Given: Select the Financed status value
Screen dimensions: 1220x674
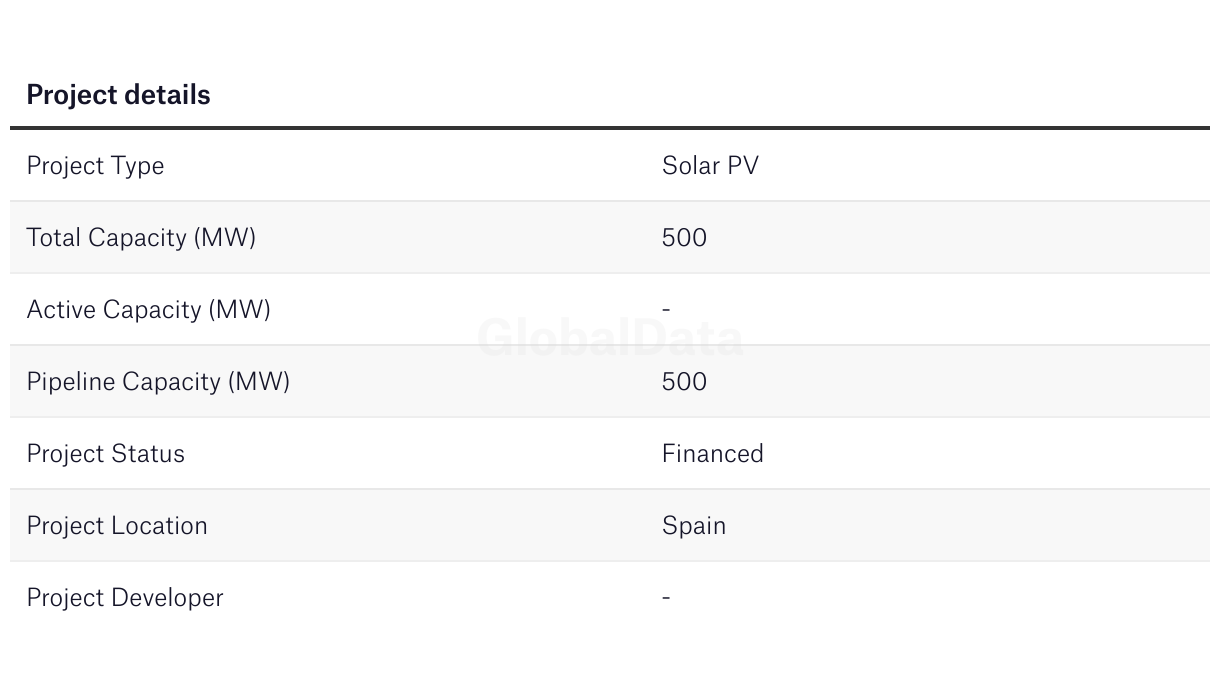Looking at the screenshot, I should 712,454.
